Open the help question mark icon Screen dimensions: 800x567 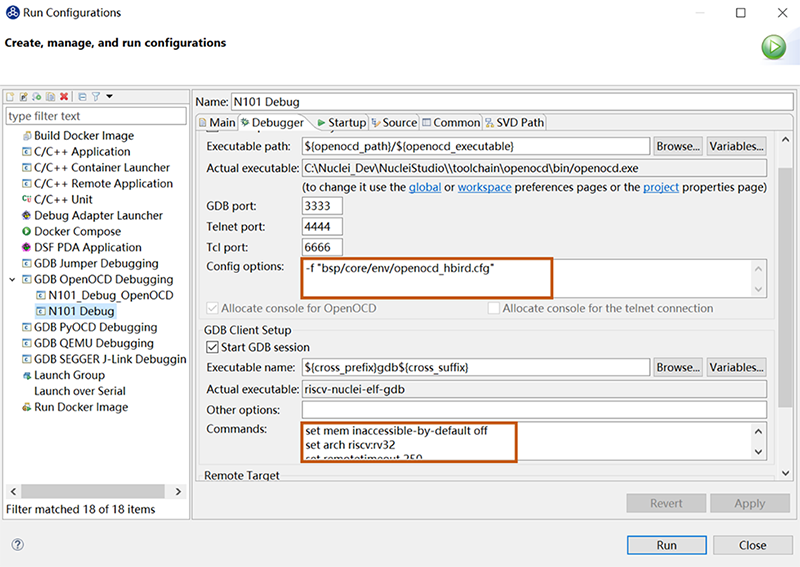point(17,545)
